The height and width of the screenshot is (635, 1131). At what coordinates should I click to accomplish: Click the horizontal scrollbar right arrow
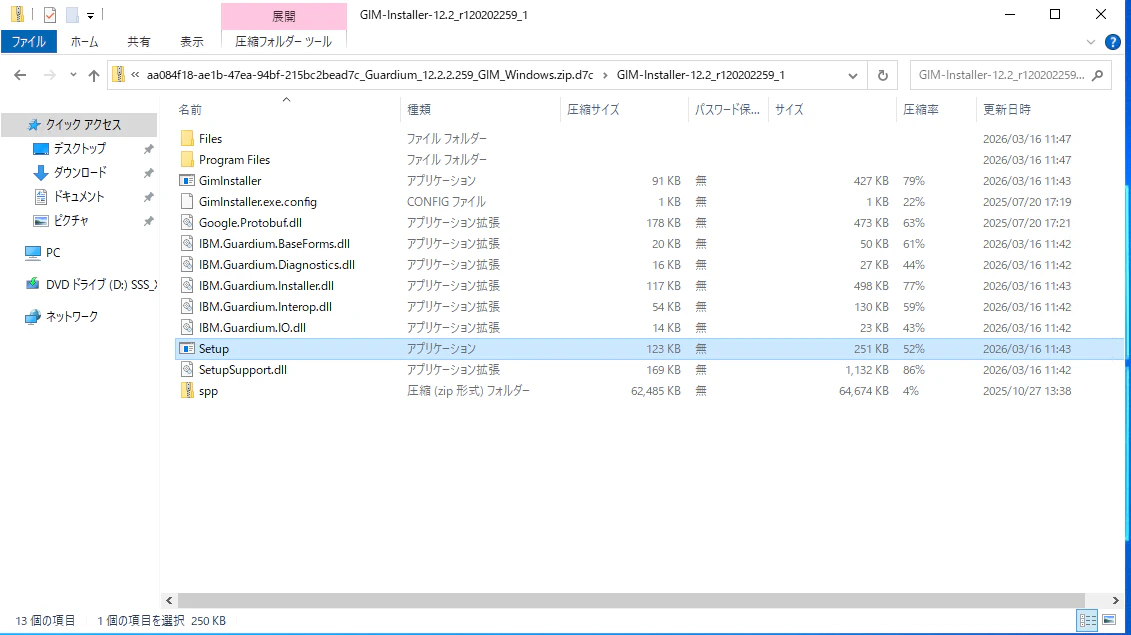1116,600
